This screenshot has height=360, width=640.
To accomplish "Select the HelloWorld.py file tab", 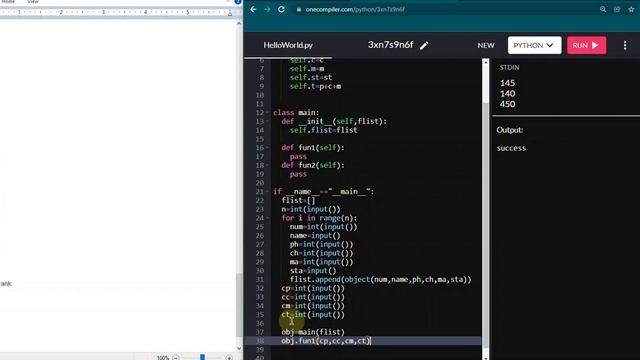I will (288, 45).
